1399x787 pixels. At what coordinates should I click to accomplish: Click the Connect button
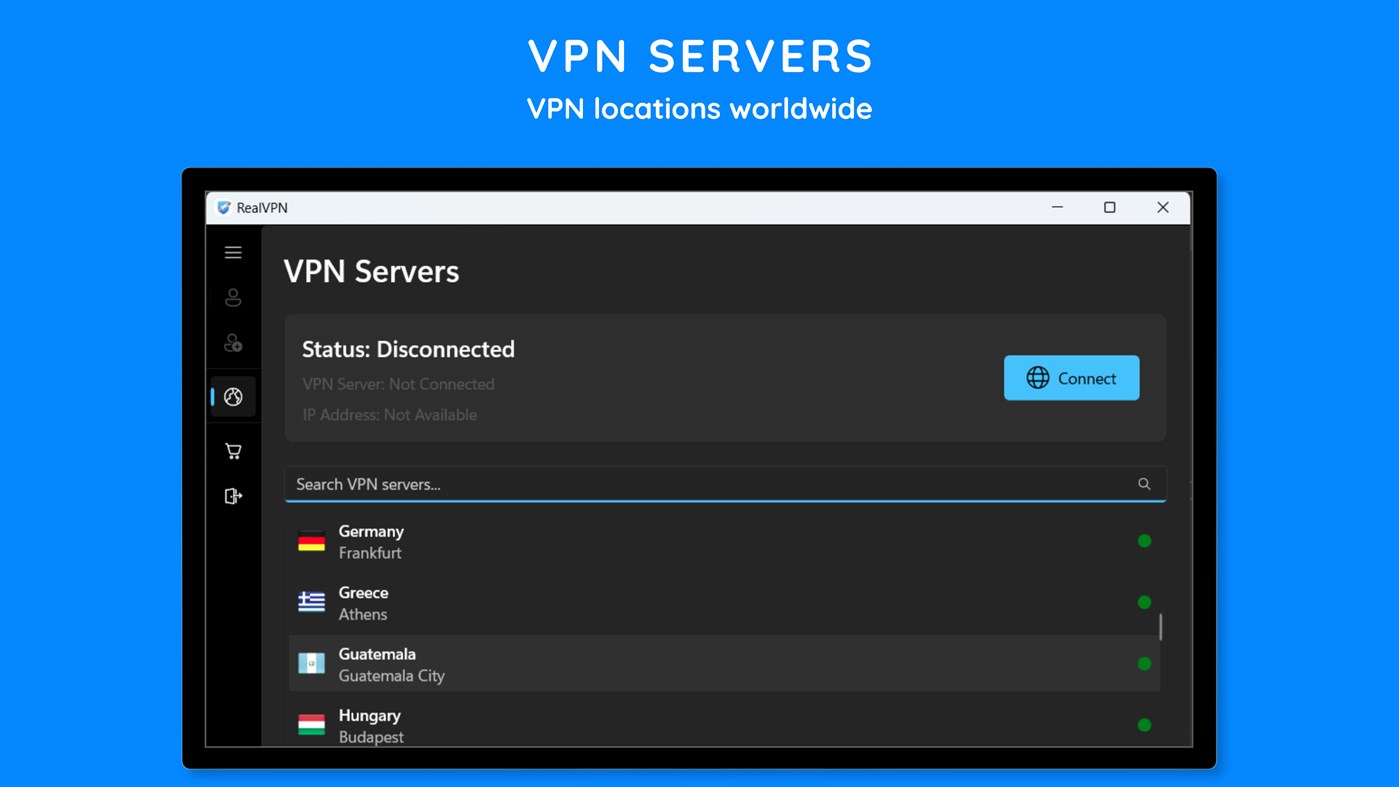coord(1071,378)
